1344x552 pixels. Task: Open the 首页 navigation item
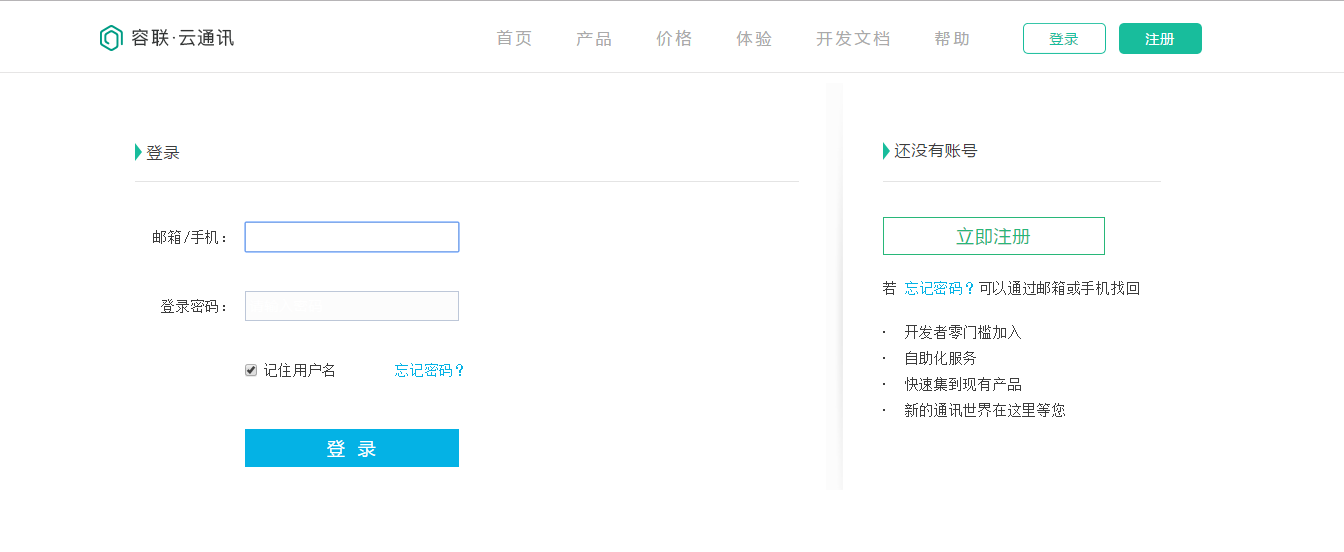coord(514,39)
